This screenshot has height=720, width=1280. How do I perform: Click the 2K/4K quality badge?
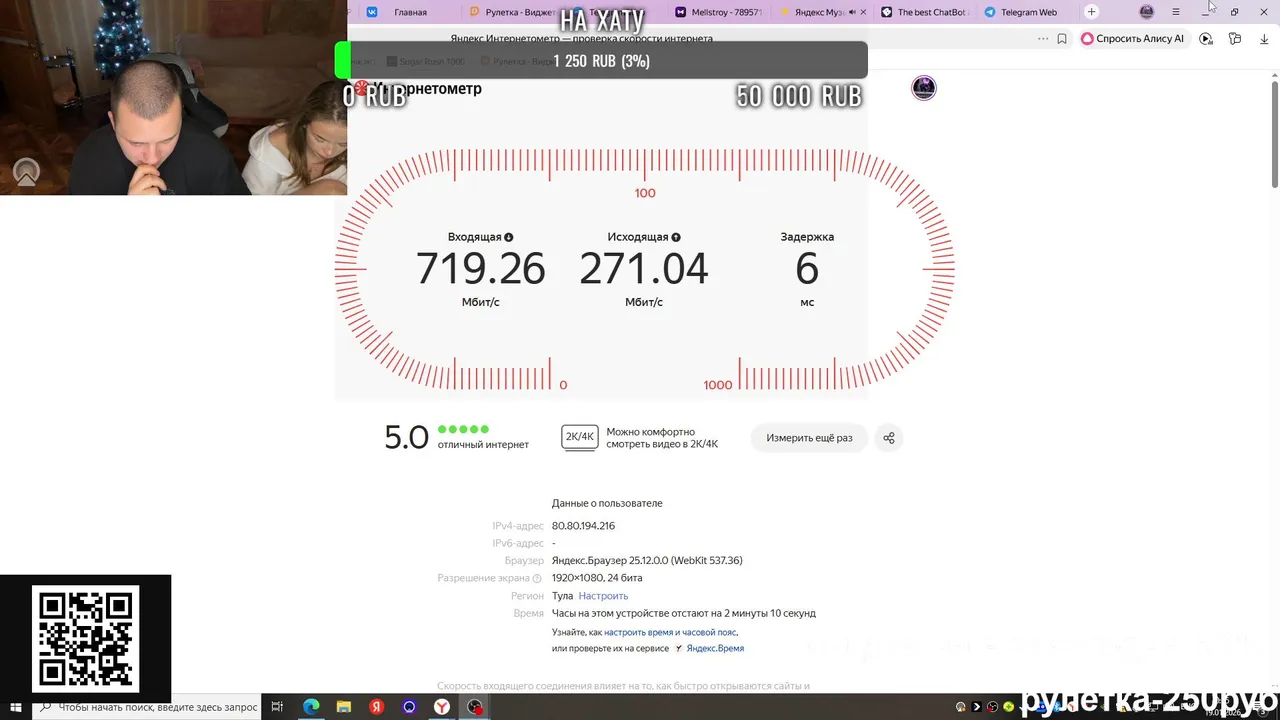[x=580, y=437]
